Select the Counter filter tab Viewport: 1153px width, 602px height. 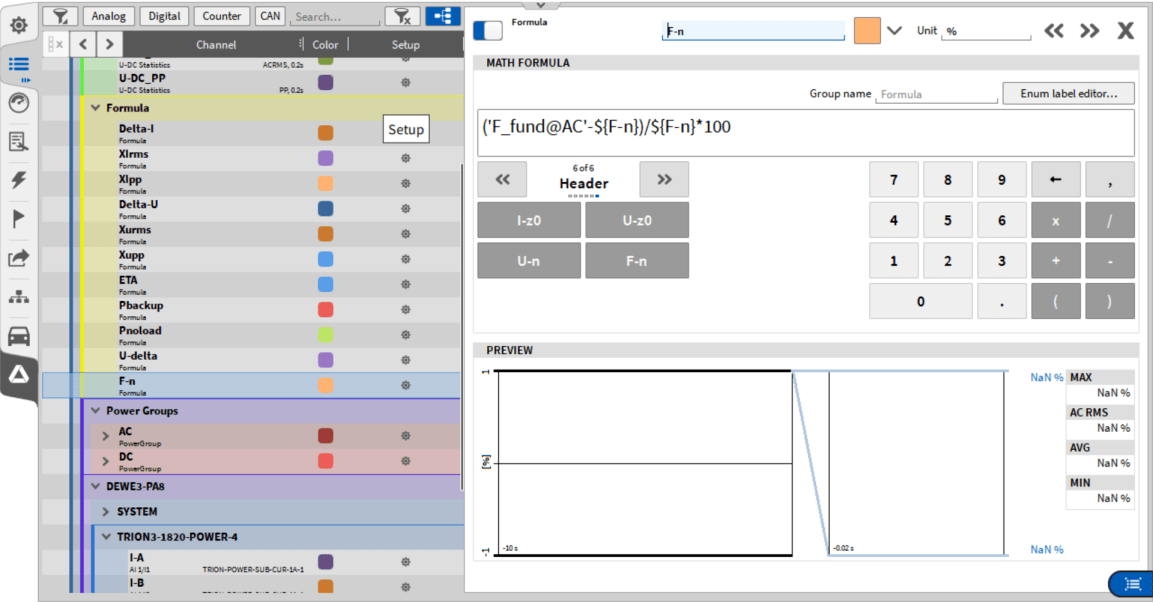coord(221,16)
